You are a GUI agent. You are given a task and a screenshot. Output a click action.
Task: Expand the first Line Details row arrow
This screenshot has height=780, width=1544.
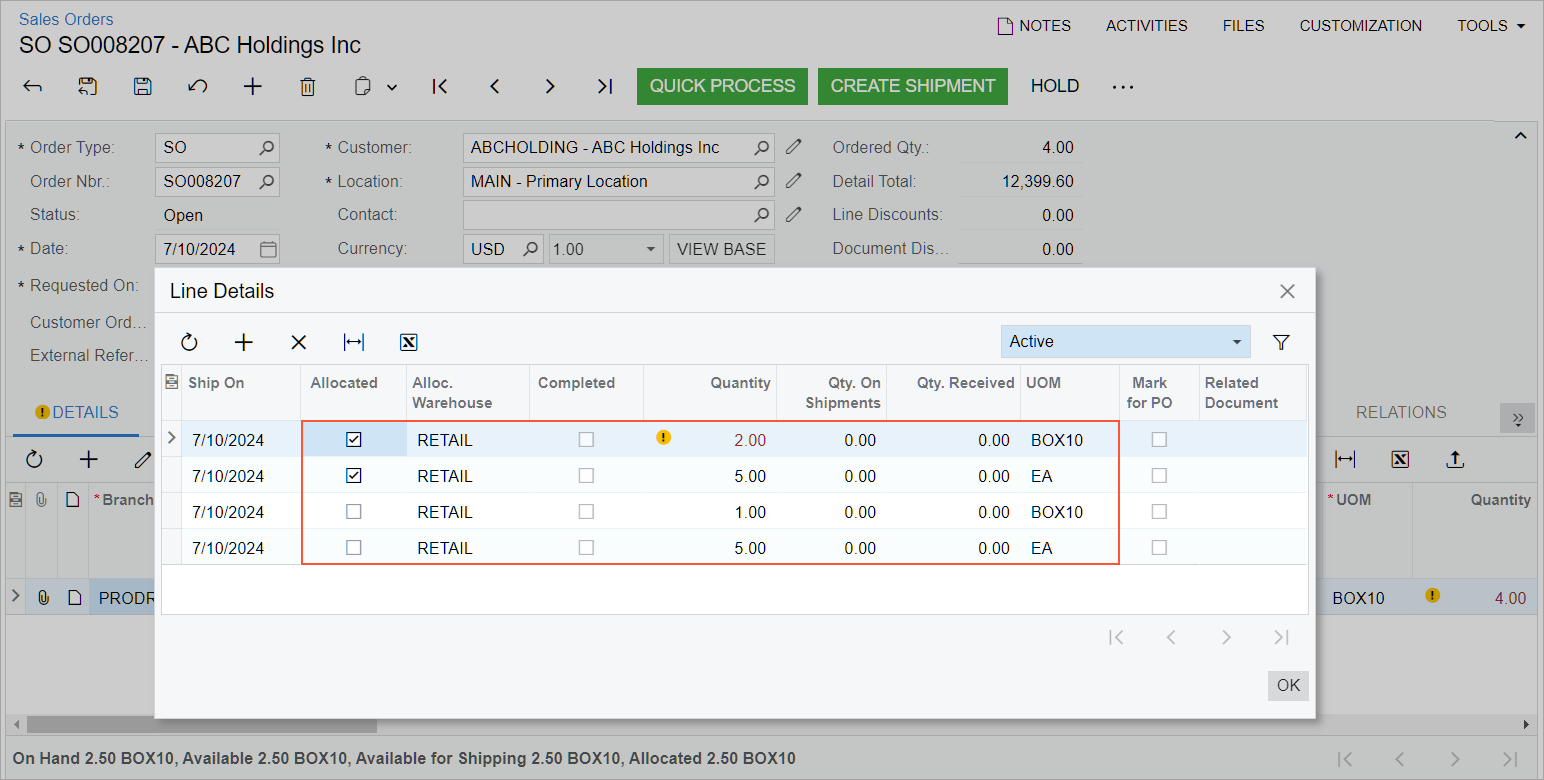(171, 438)
